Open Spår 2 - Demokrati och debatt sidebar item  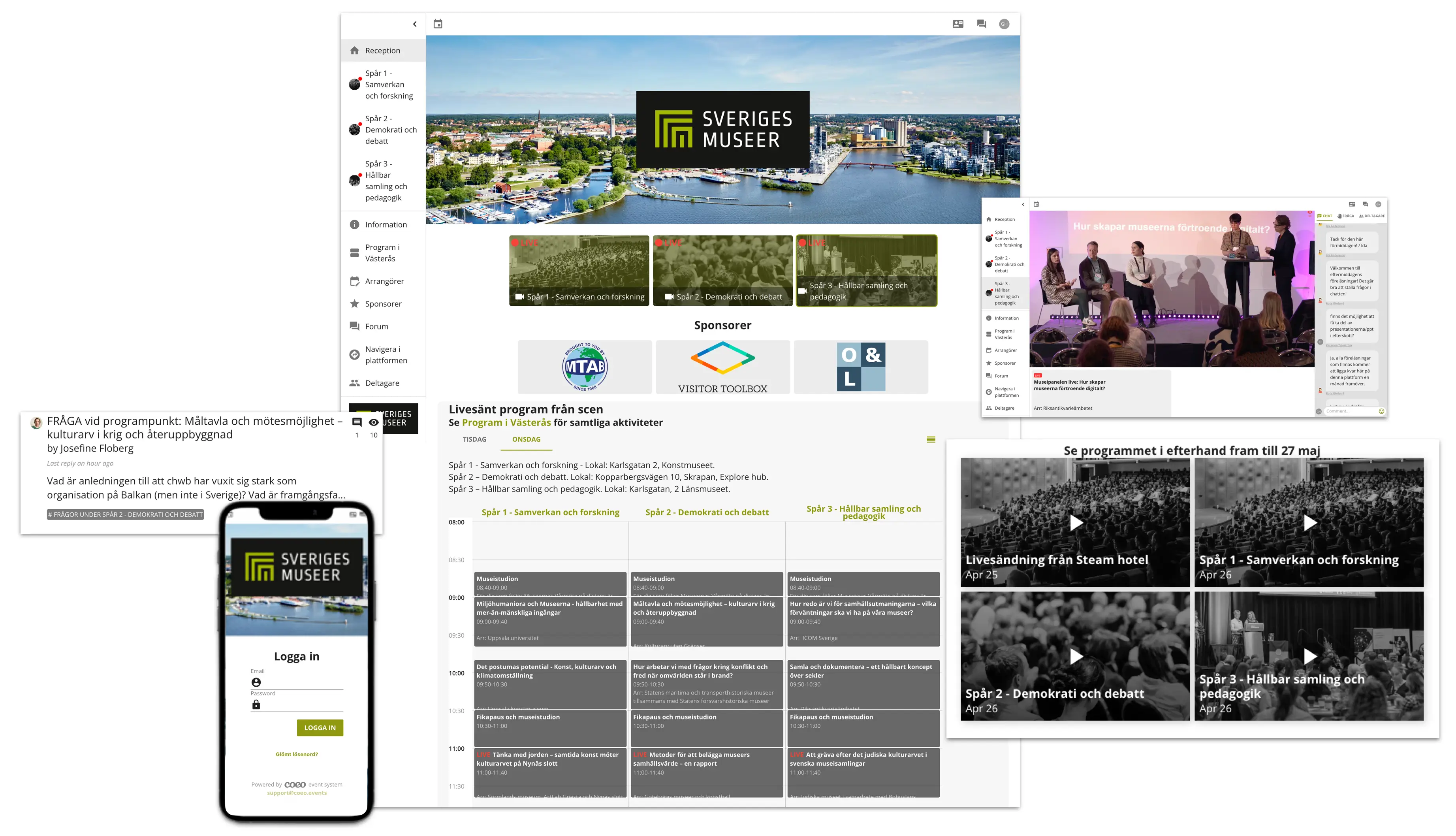coord(384,130)
